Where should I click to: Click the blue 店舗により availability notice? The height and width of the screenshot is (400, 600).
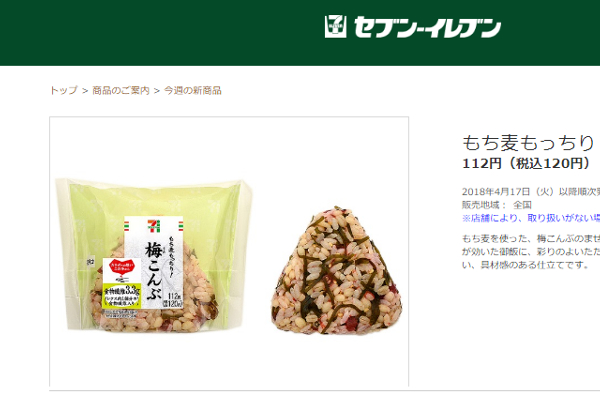[531, 218]
